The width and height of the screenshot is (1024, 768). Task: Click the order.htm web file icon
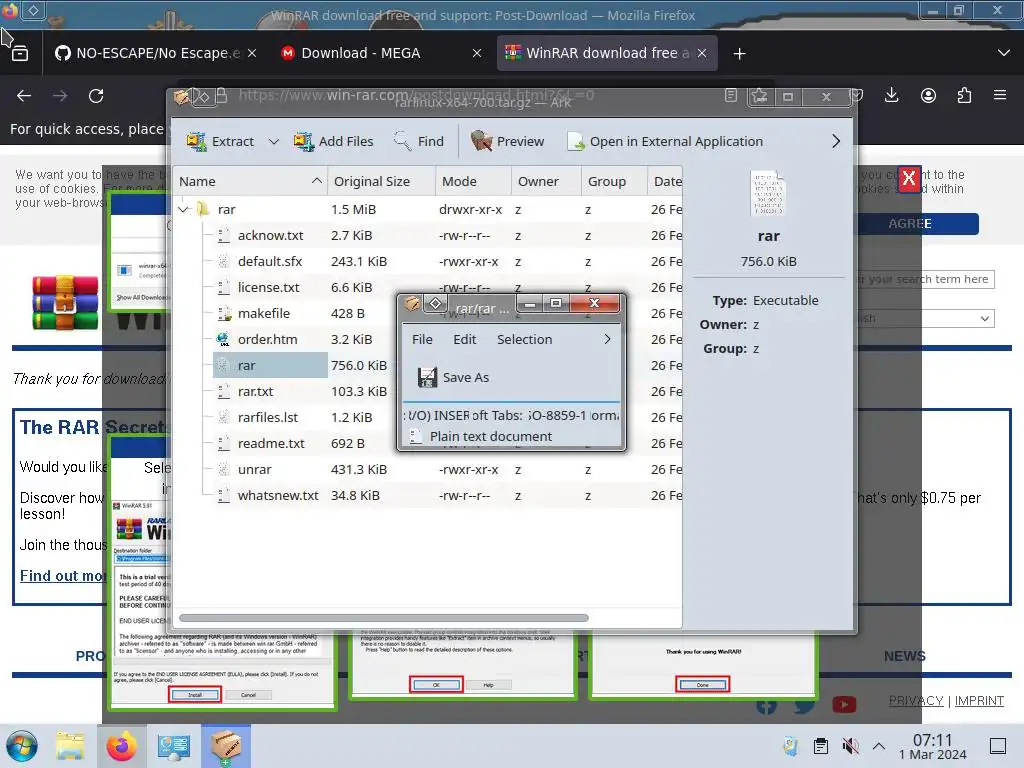click(x=223, y=340)
